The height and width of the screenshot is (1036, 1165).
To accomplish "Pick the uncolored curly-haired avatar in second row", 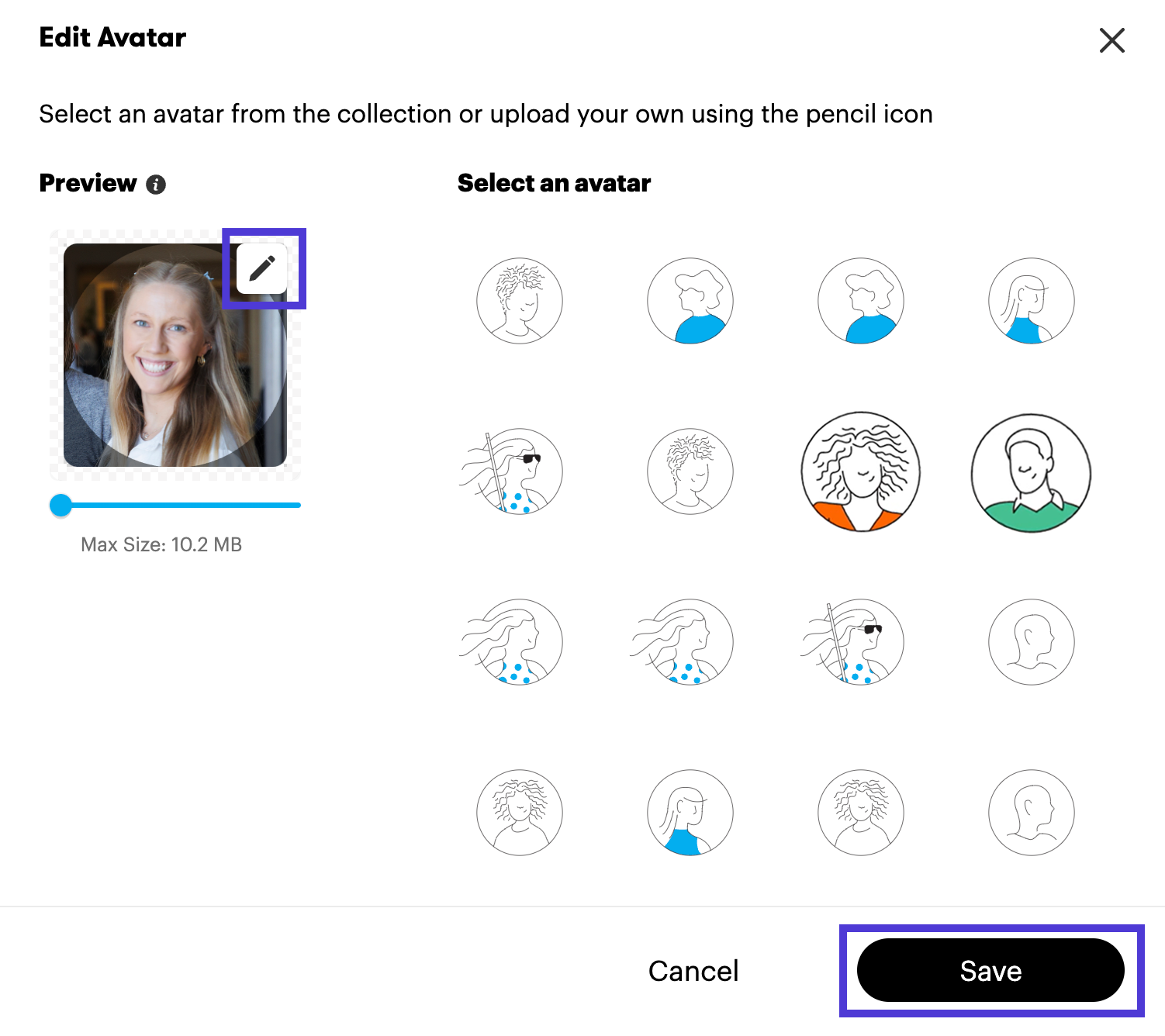I will click(x=690, y=471).
